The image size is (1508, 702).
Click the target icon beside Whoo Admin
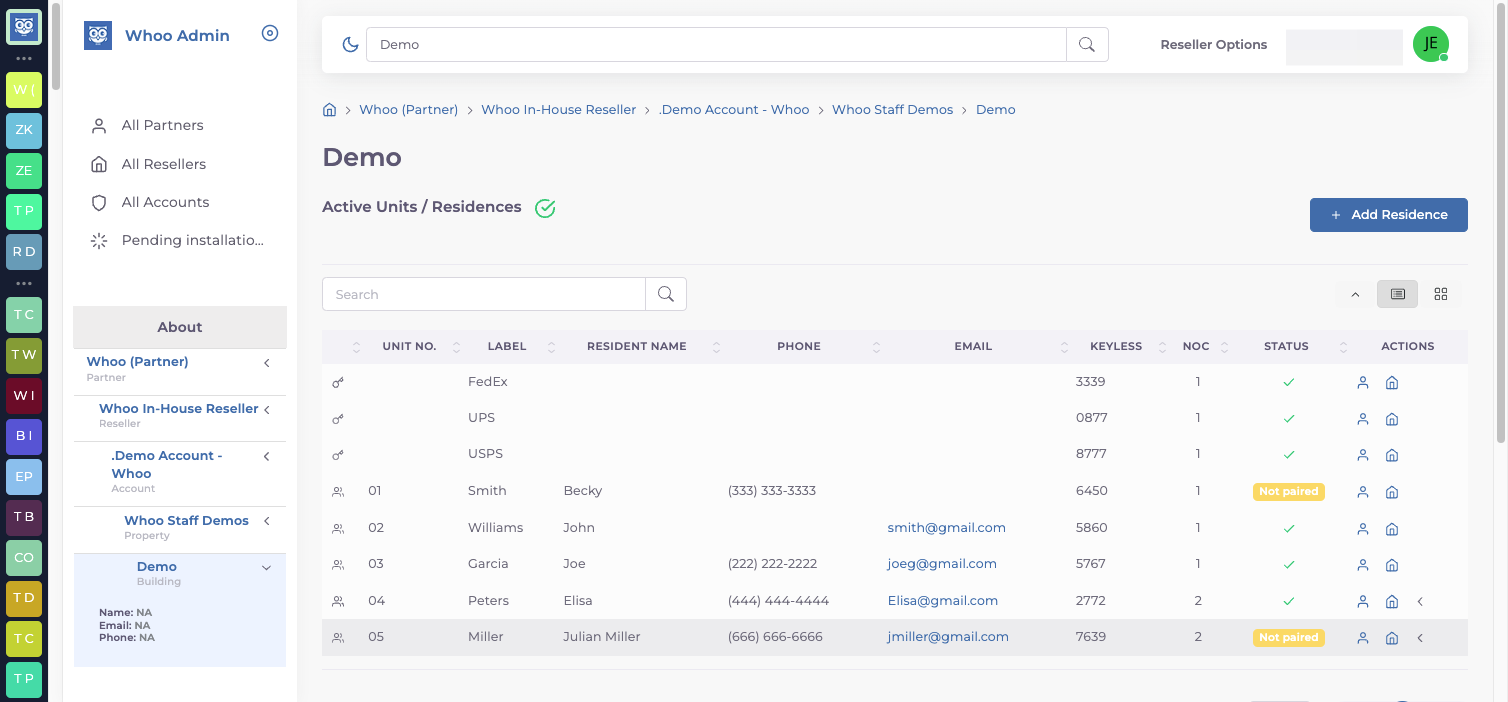click(269, 33)
